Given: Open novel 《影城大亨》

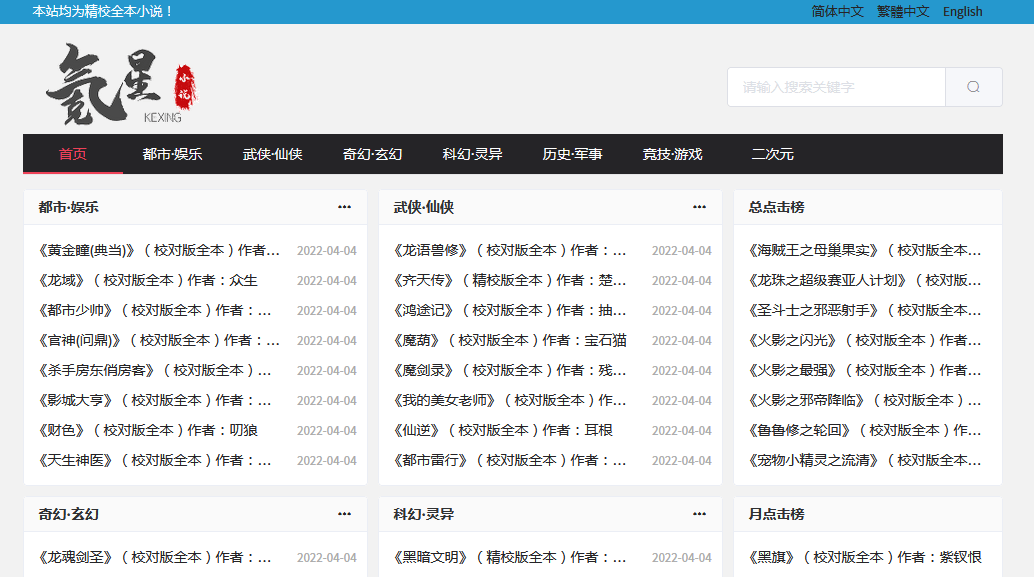Looking at the screenshot, I should click(154, 400).
